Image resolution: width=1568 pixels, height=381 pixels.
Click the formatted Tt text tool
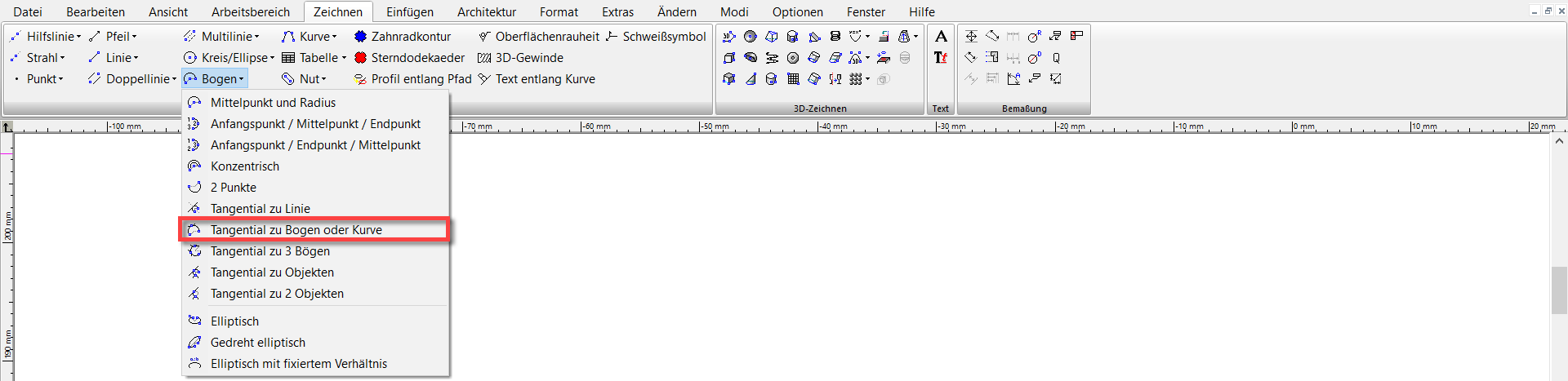click(x=941, y=57)
